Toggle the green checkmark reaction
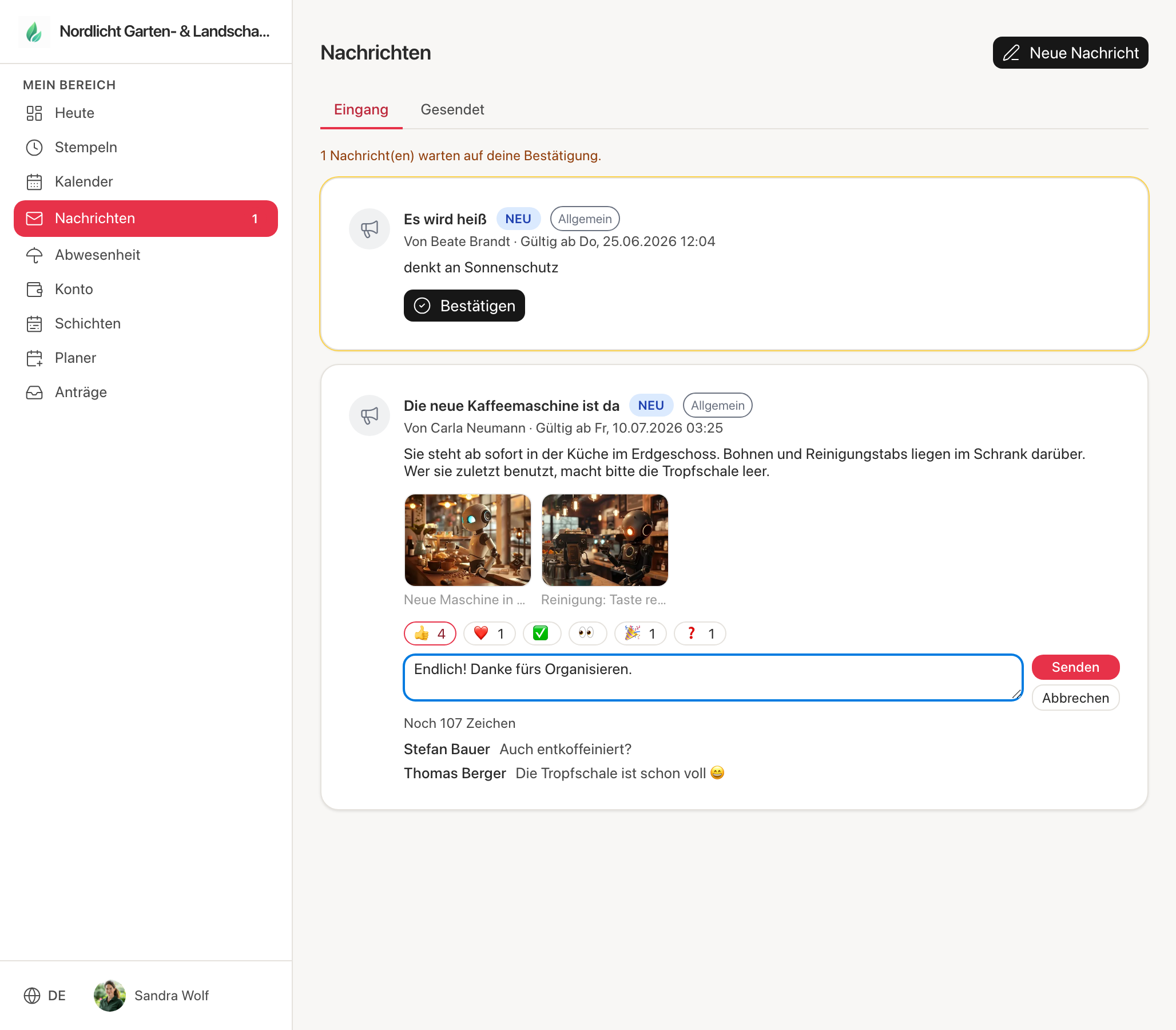 coord(541,633)
